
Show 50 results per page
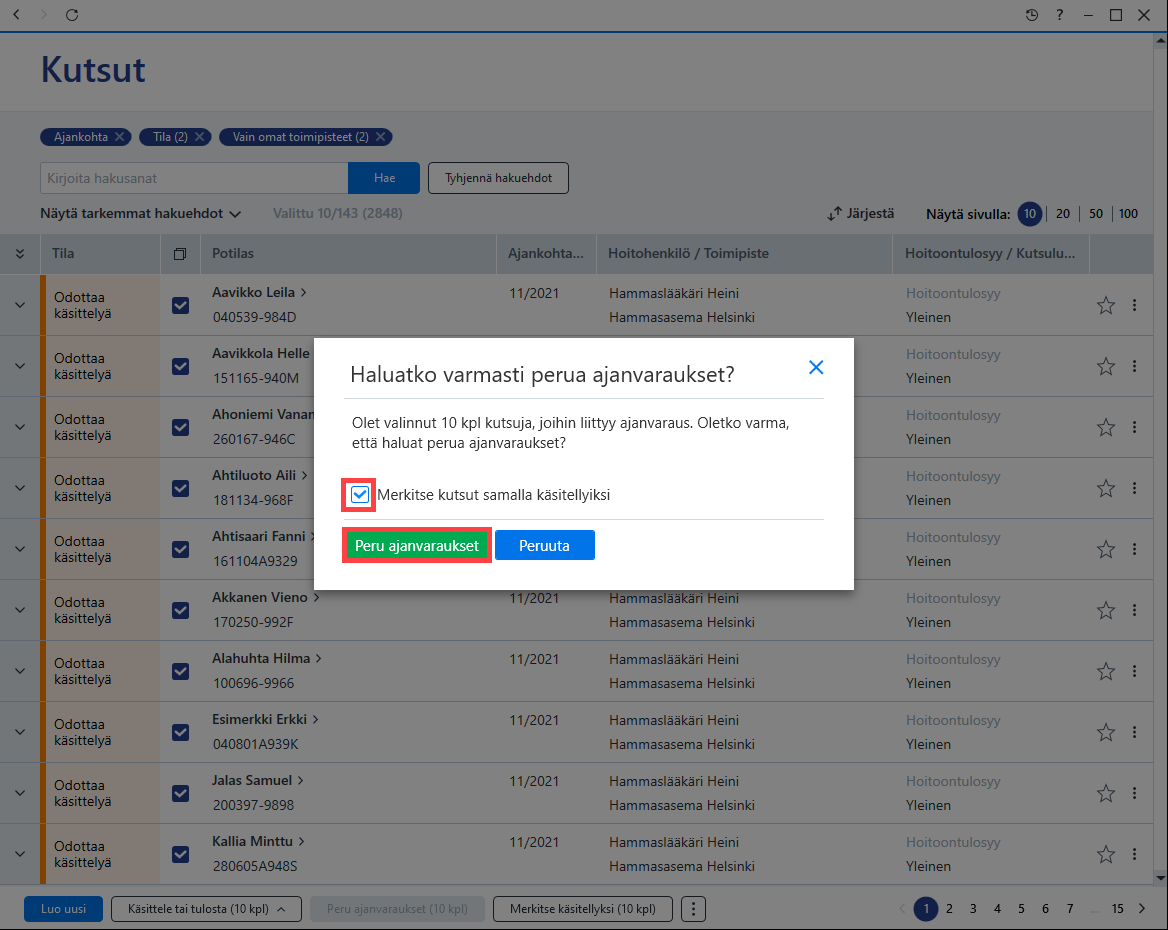(1096, 214)
